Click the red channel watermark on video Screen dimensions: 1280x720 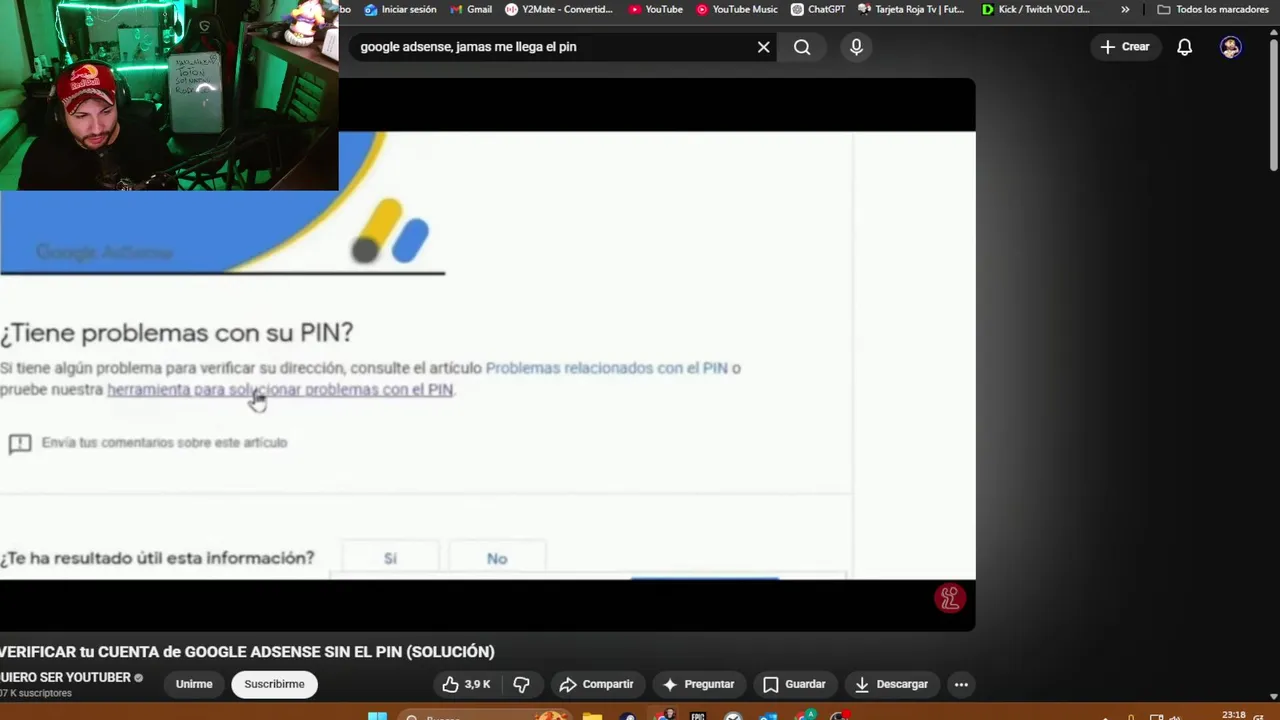click(949, 598)
